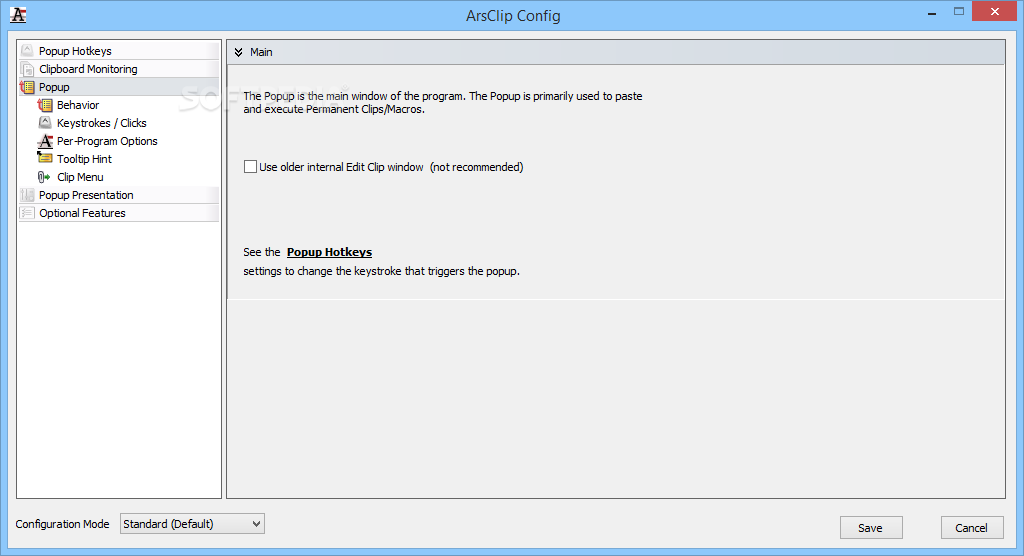The height and width of the screenshot is (556, 1024).
Task: Collapse the Main section chevron
Action: (238, 52)
